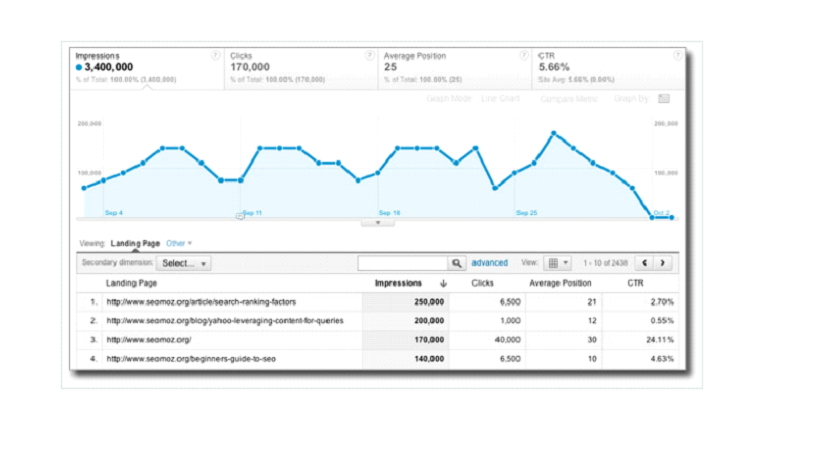Click the 1 - 10 of 2438 counter
The image size is (819, 460).
point(605,263)
